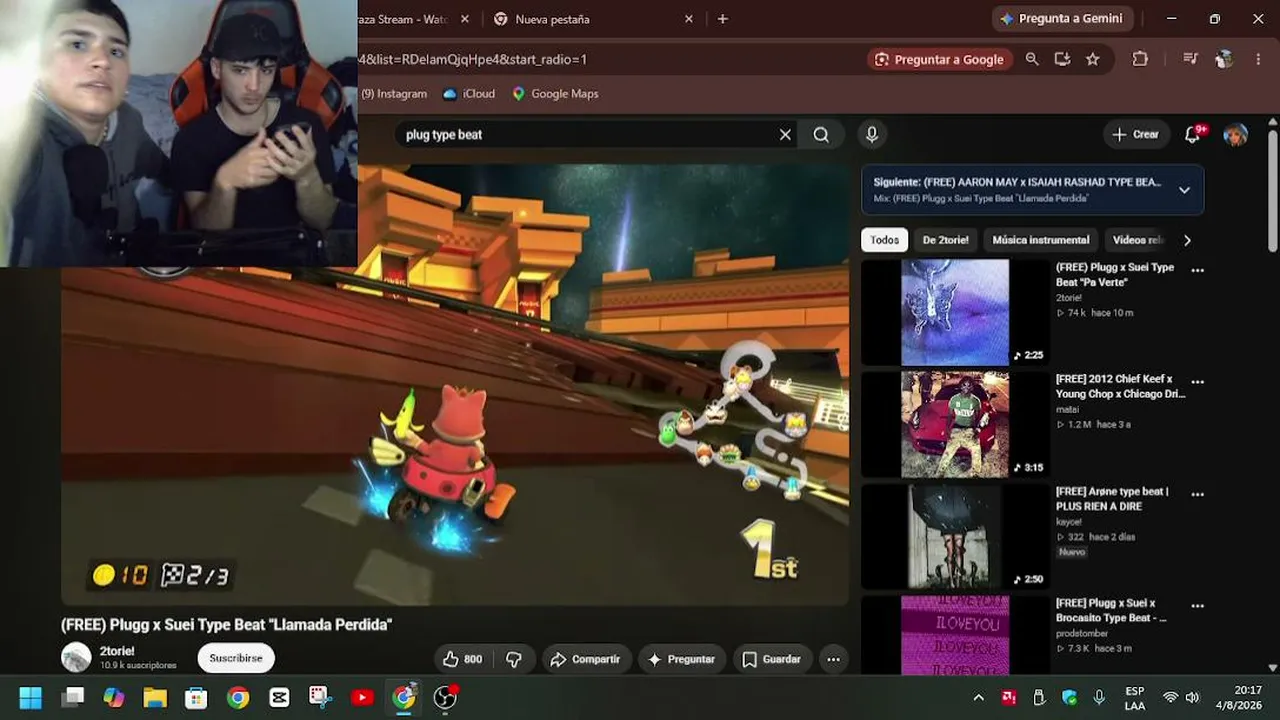Viewport: 1280px width, 720px height.
Task: Open Chief Keef x Young Chop thumbnail
Action: 955,425
